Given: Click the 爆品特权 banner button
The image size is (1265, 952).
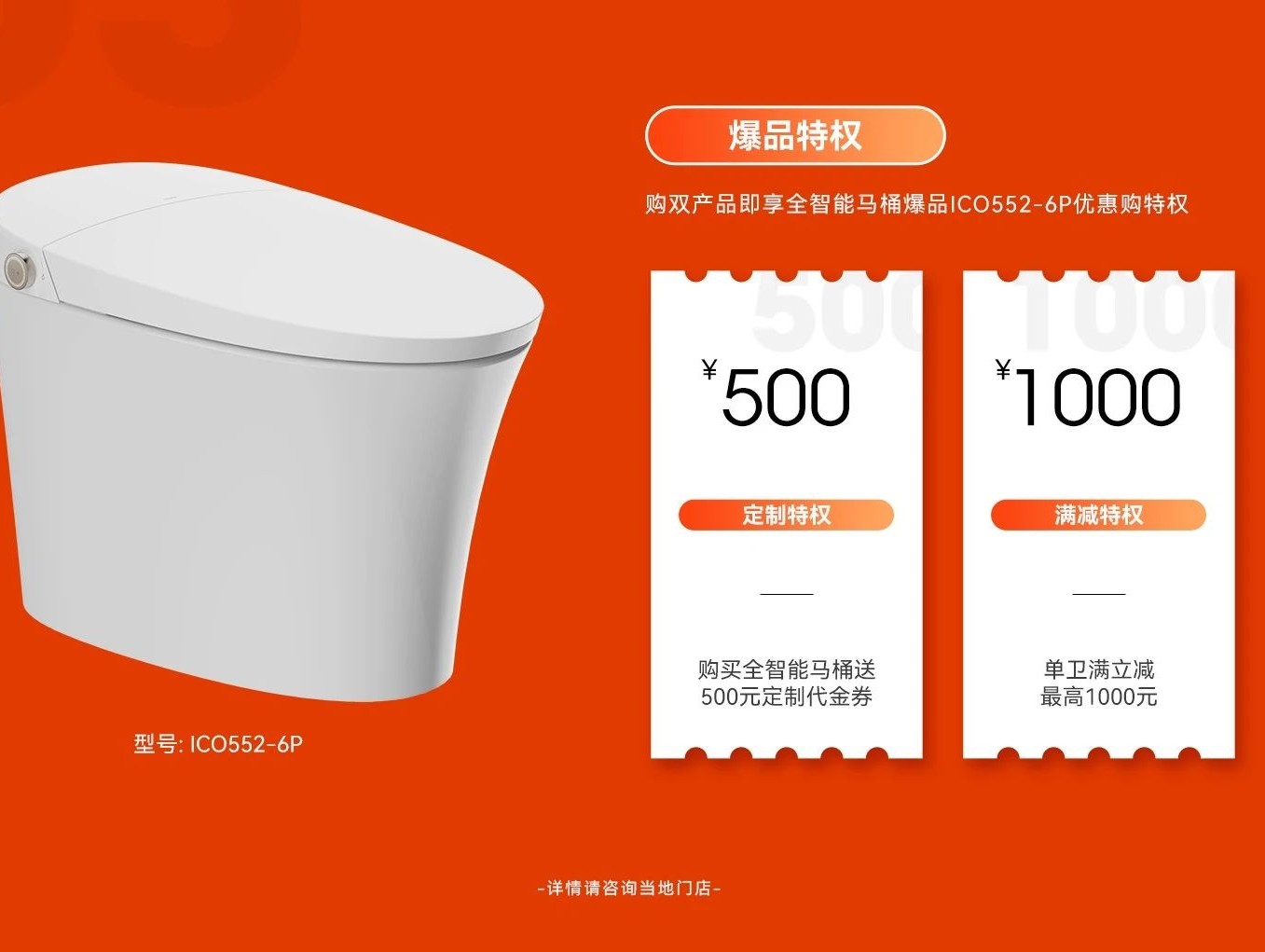Looking at the screenshot, I should (795, 136).
